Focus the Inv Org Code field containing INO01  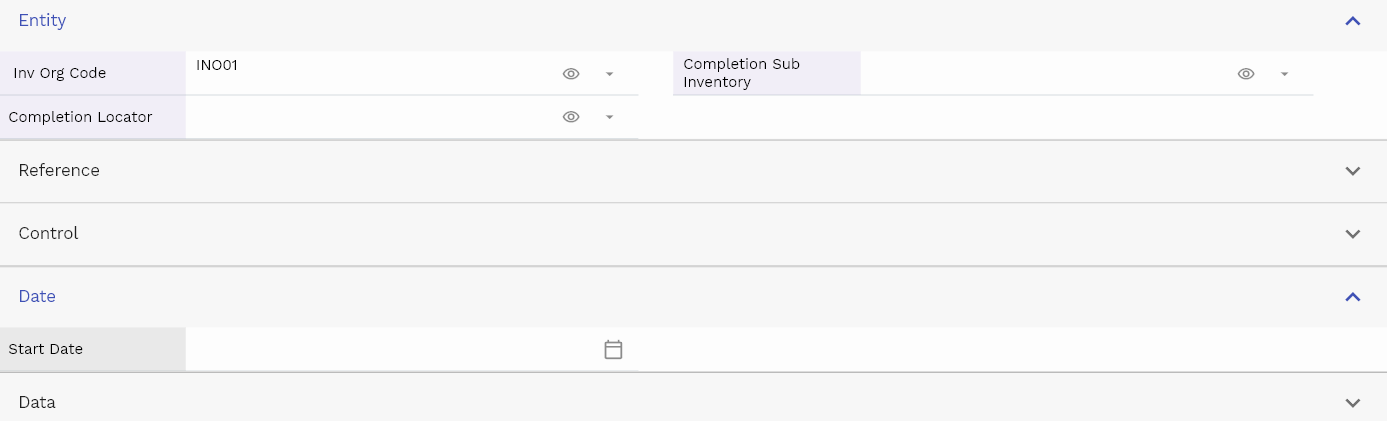[370, 73]
